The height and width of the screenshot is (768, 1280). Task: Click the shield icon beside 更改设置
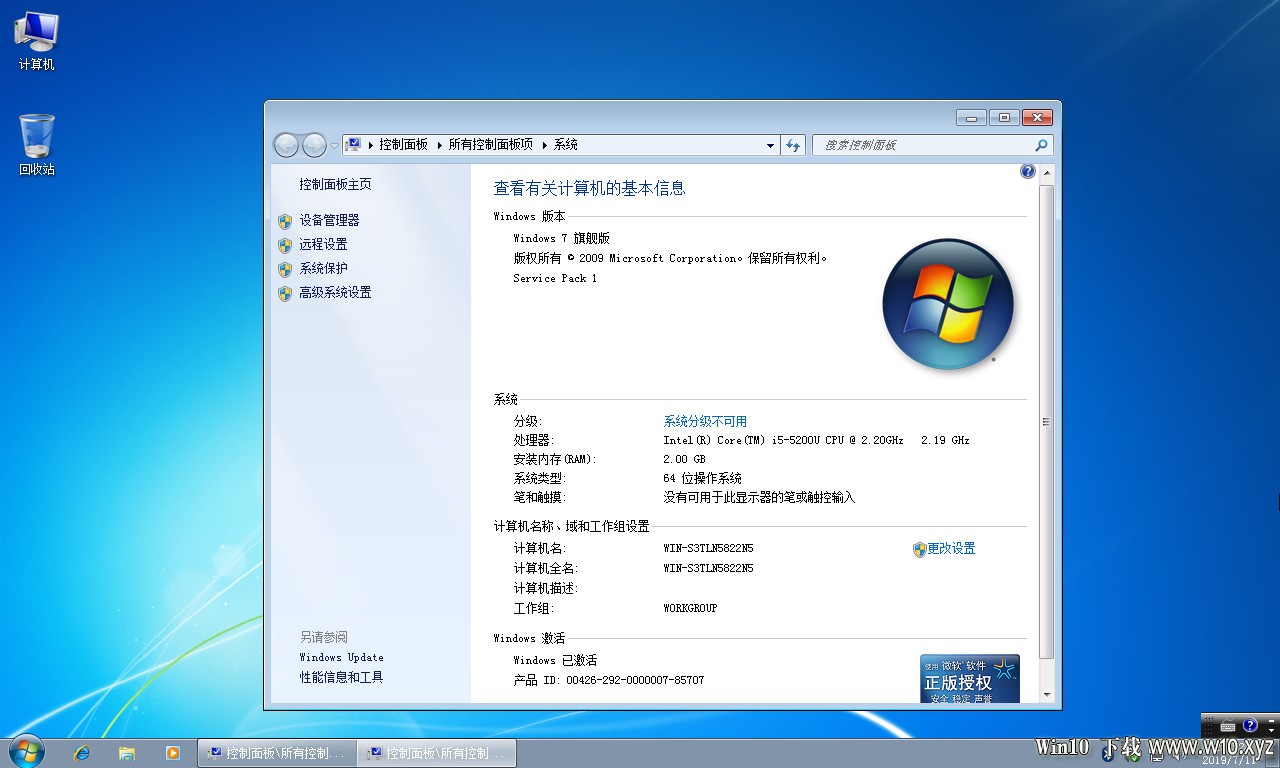pos(919,549)
